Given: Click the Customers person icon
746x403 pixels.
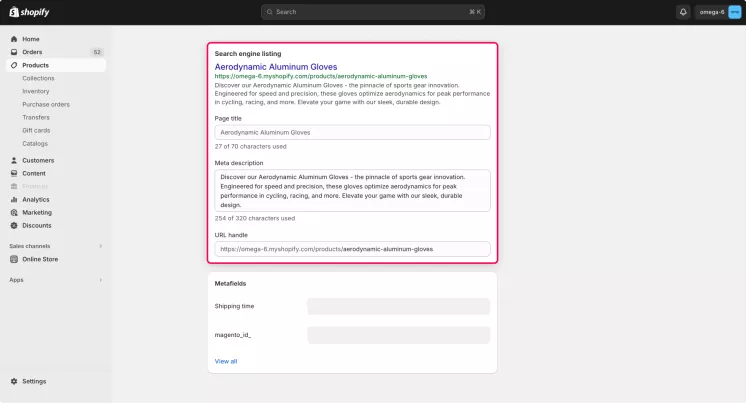Looking at the screenshot, I should click(14, 160).
